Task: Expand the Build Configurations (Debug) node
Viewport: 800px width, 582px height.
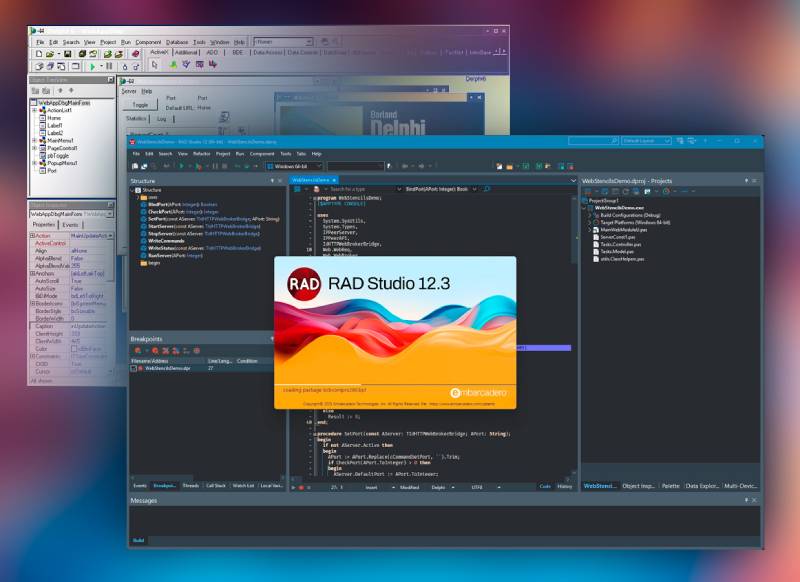Action: [590, 215]
